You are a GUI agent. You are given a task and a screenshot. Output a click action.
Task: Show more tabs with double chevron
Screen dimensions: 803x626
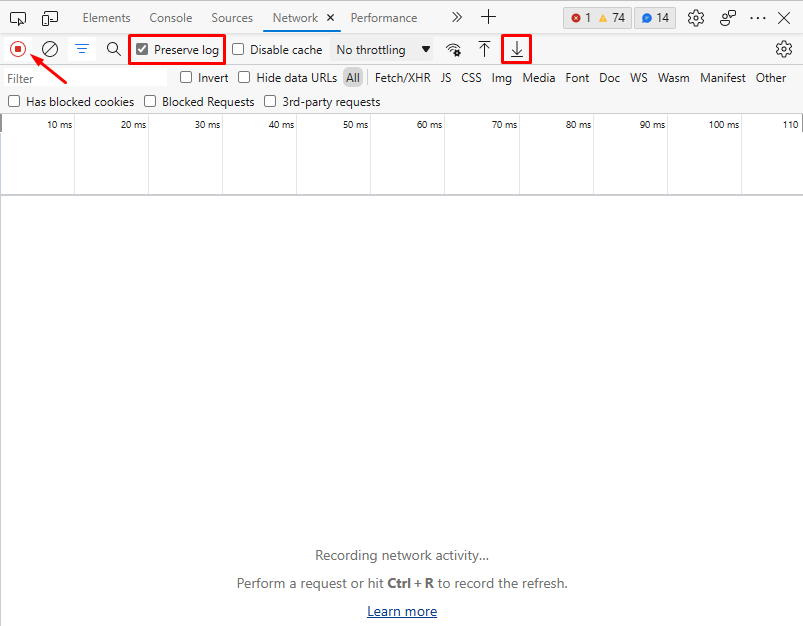click(x=457, y=18)
